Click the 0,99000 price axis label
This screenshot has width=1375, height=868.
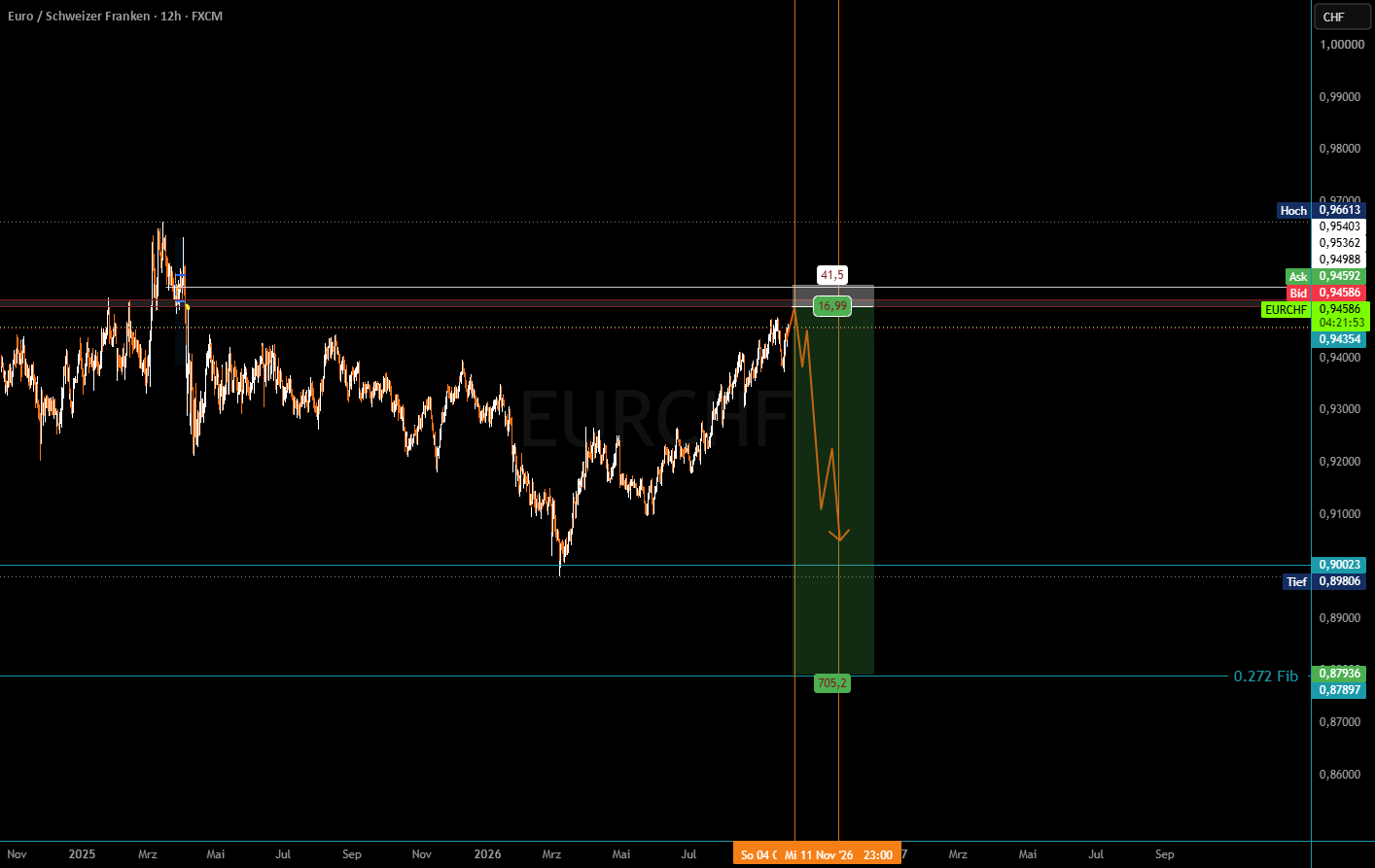[x=1340, y=97]
